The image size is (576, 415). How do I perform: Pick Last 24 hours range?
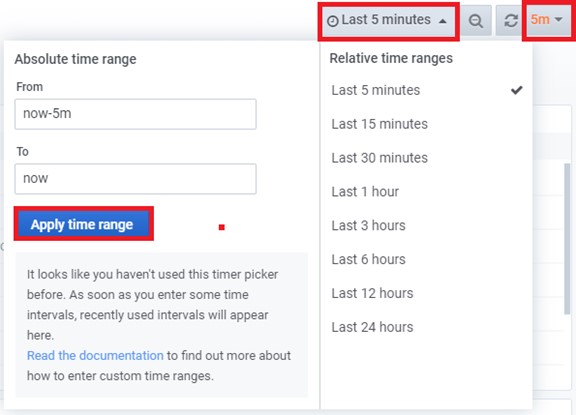click(372, 327)
